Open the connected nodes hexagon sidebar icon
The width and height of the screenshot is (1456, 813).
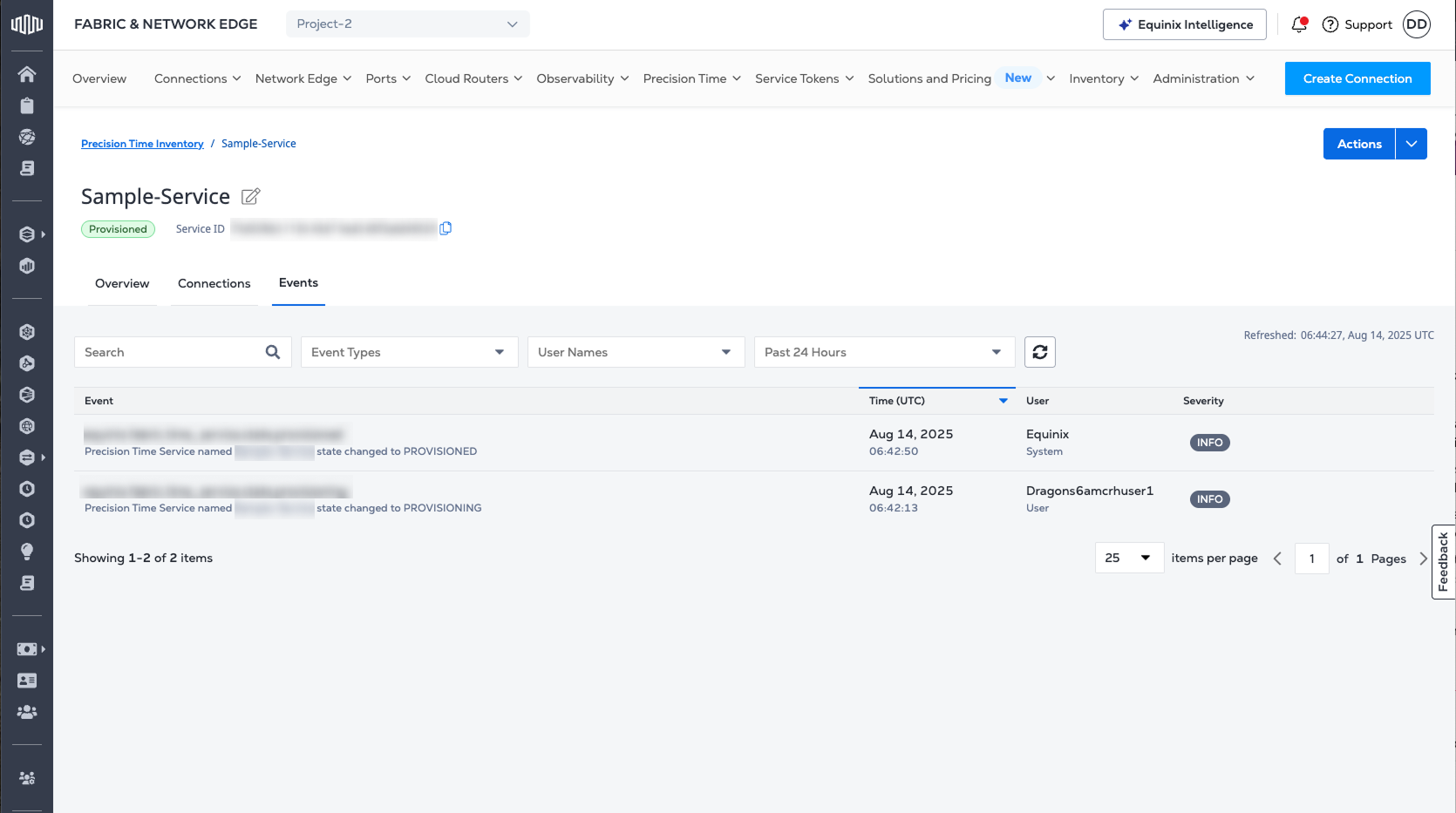(x=27, y=363)
